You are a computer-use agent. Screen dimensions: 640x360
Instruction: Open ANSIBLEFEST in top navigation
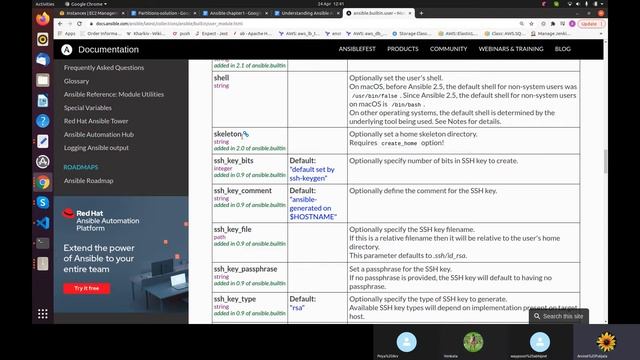(357, 49)
